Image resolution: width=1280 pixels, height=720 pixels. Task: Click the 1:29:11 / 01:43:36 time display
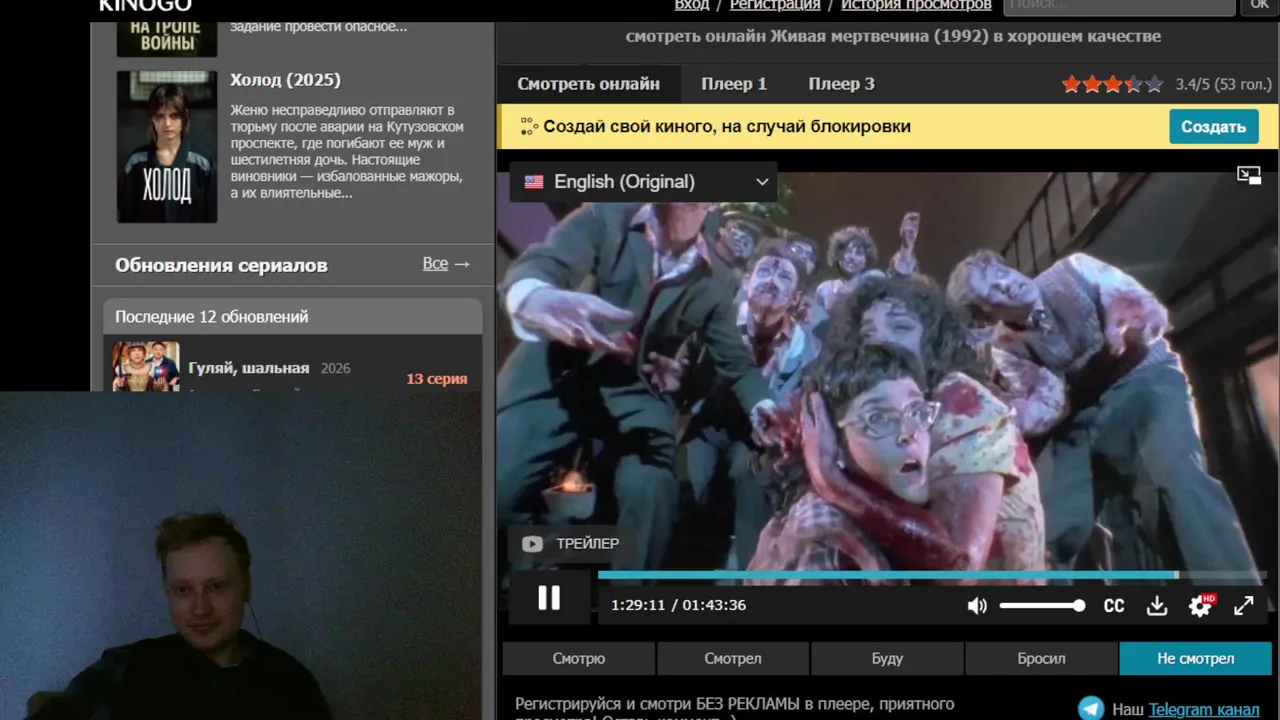(x=679, y=605)
